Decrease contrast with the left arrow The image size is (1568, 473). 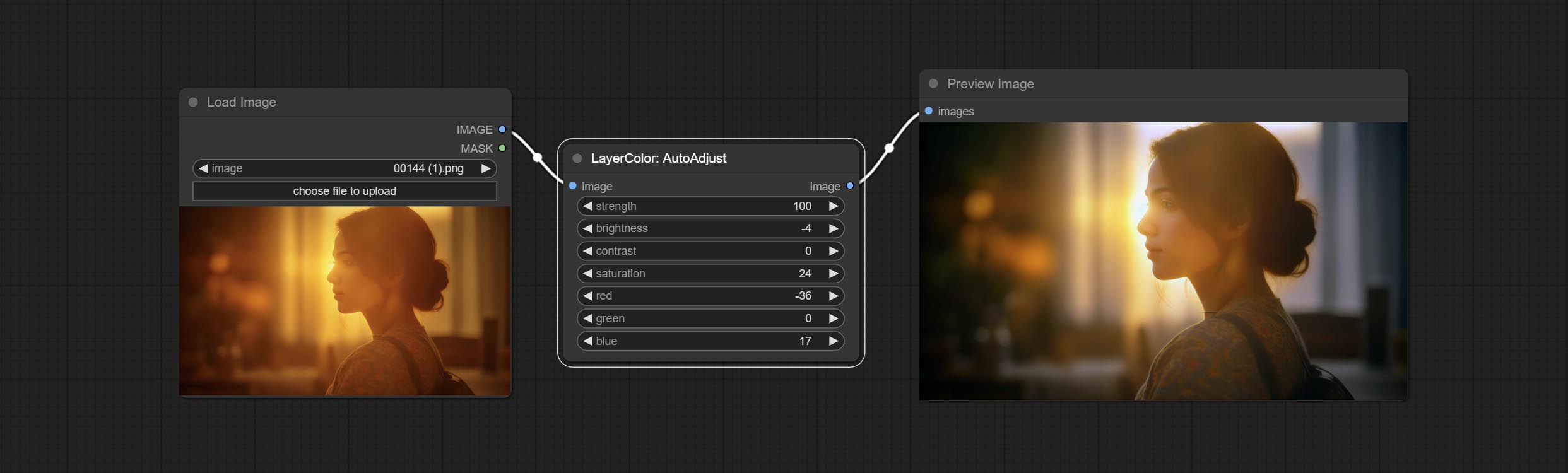click(x=587, y=251)
